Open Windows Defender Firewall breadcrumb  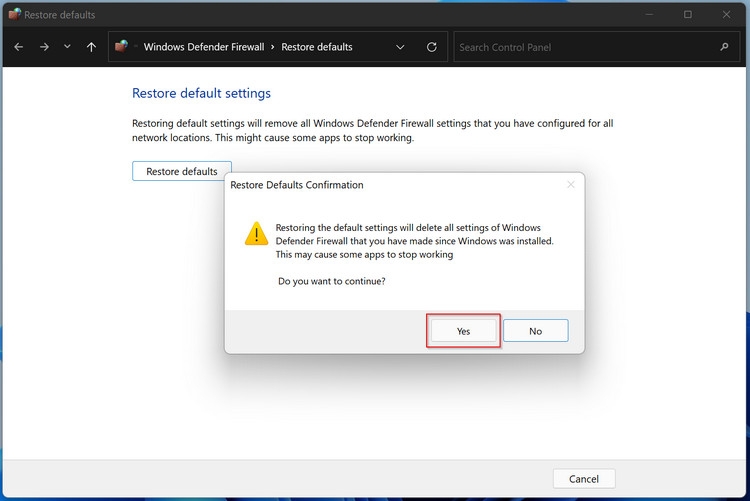204,47
